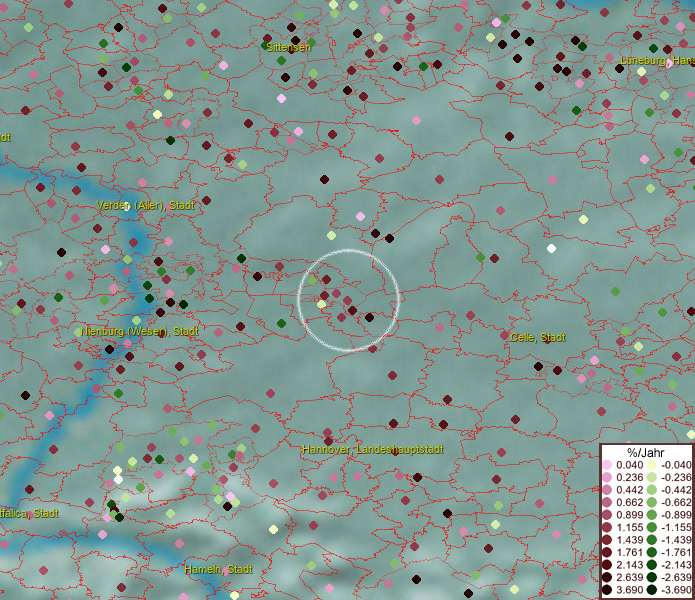The height and width of the screenshot is (600, 695).
Task: Click the -0.899 legend value text
Action: [x=676, y=515]
